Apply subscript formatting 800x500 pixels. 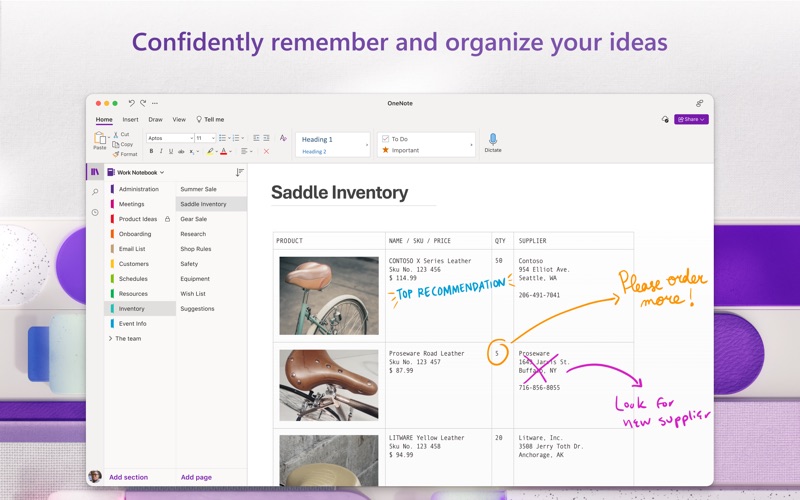click(192, 152)
